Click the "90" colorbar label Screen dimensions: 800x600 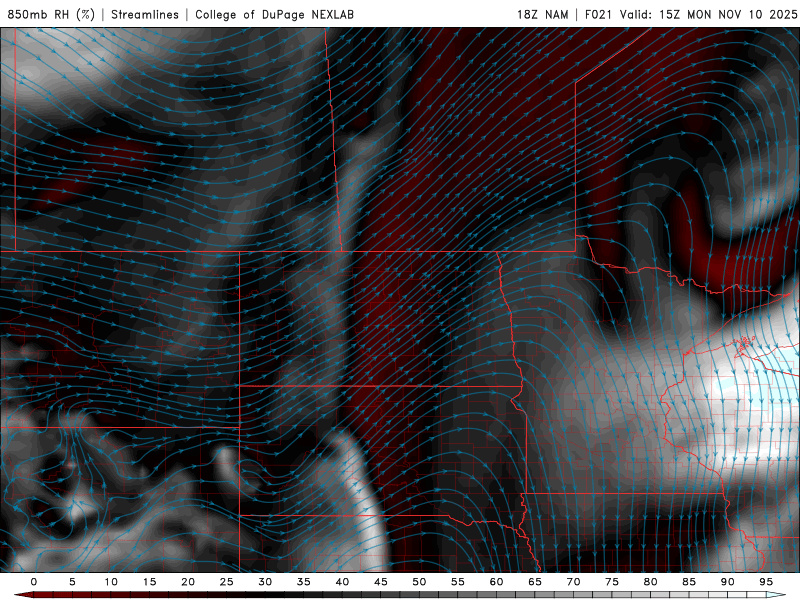[x=727, y=582]
